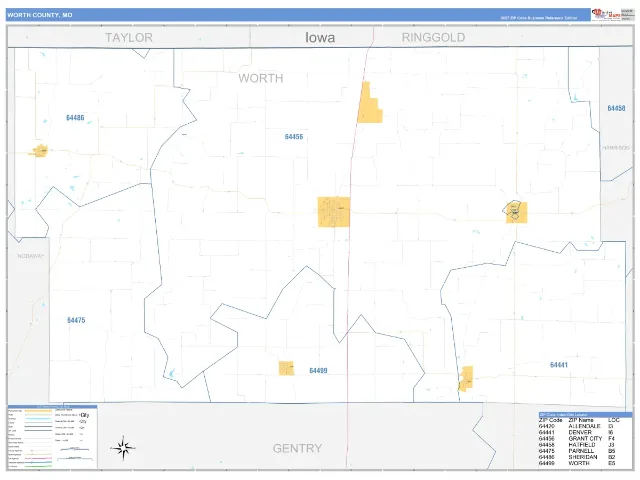The width and height of the screenshot is (640, 480).
Task: Click SHERIDAN in the ZIP index table
Action: [583, 457]
